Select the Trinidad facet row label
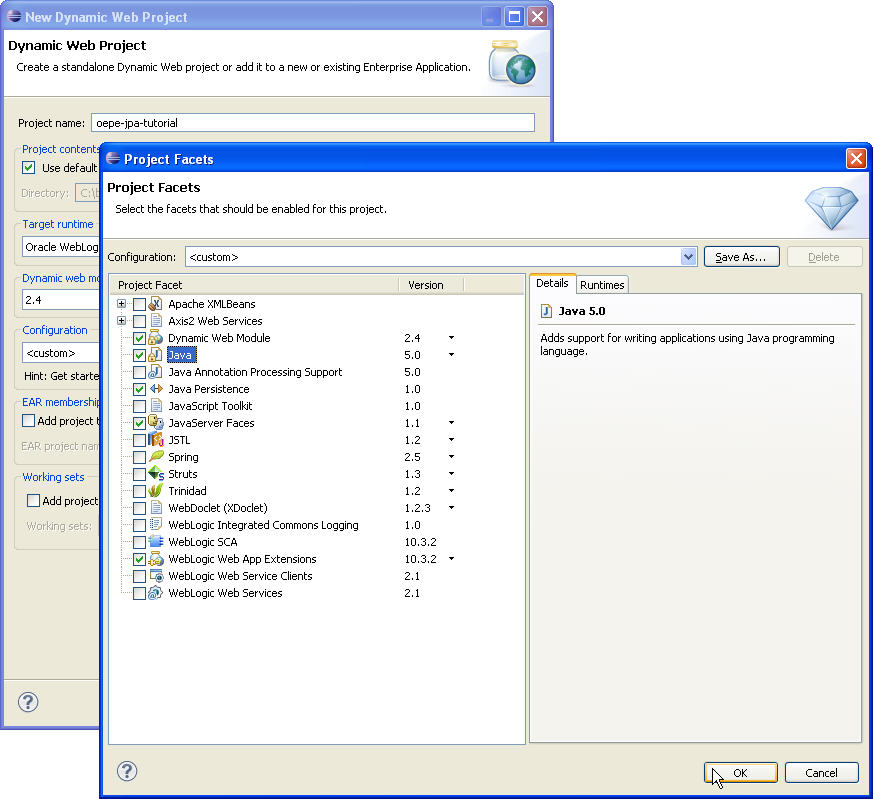This screenshot has height=799, width=873. point(187,491)
